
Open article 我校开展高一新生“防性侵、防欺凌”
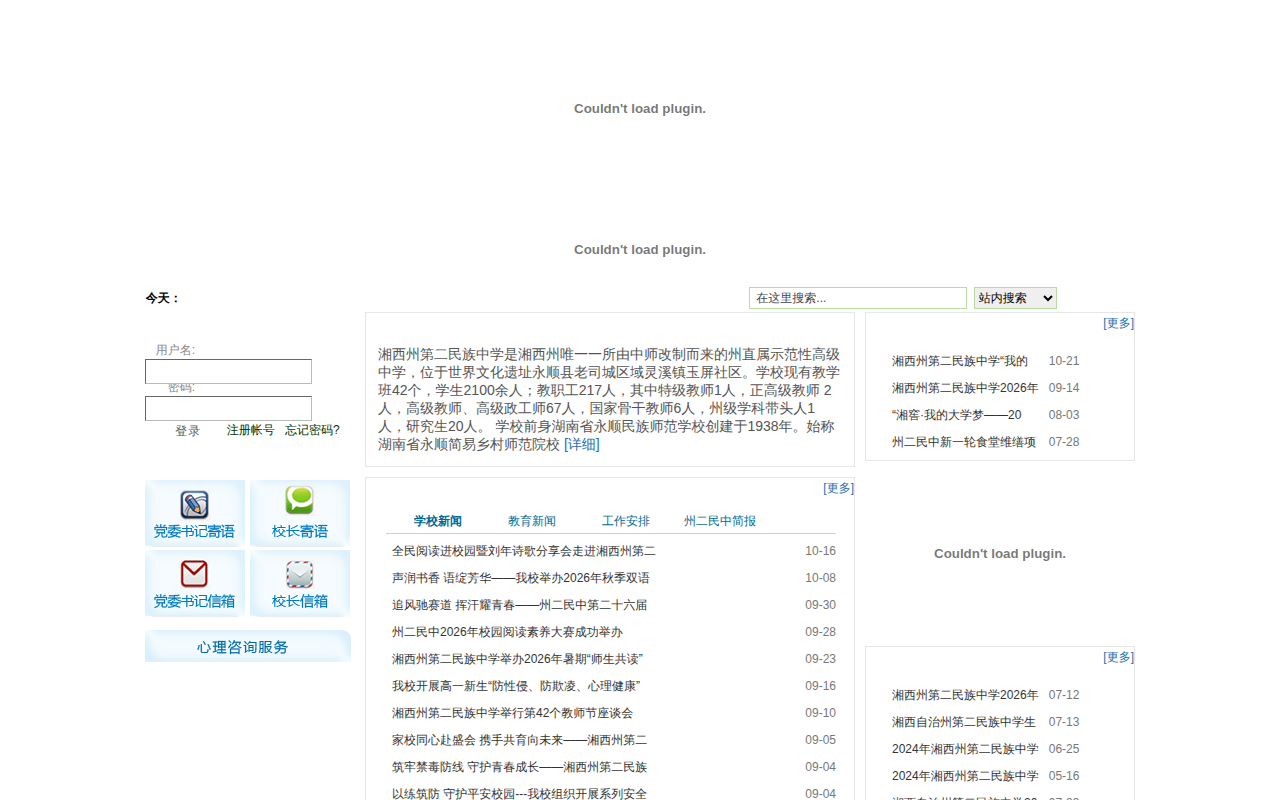(516, 686)
